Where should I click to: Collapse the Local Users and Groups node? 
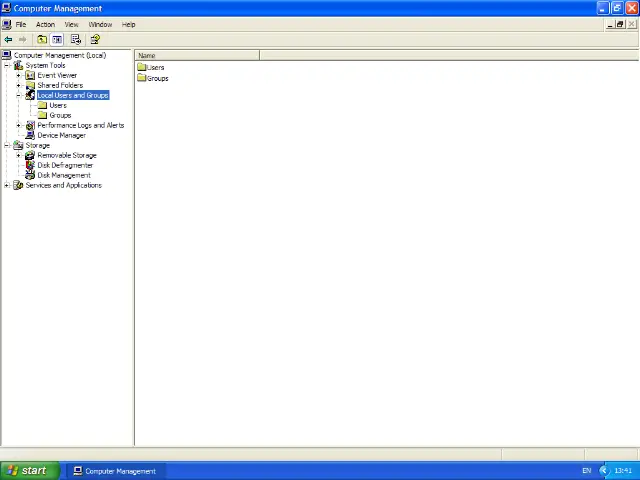[18, 95]
